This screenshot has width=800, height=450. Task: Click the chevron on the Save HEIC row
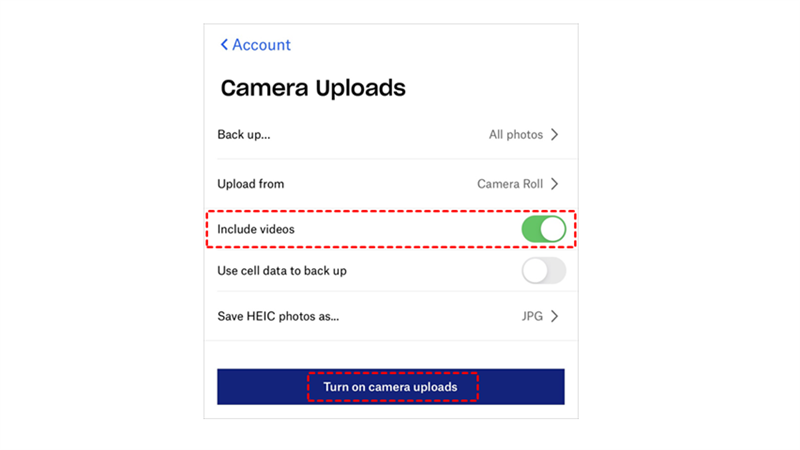[x=555, y=316]
